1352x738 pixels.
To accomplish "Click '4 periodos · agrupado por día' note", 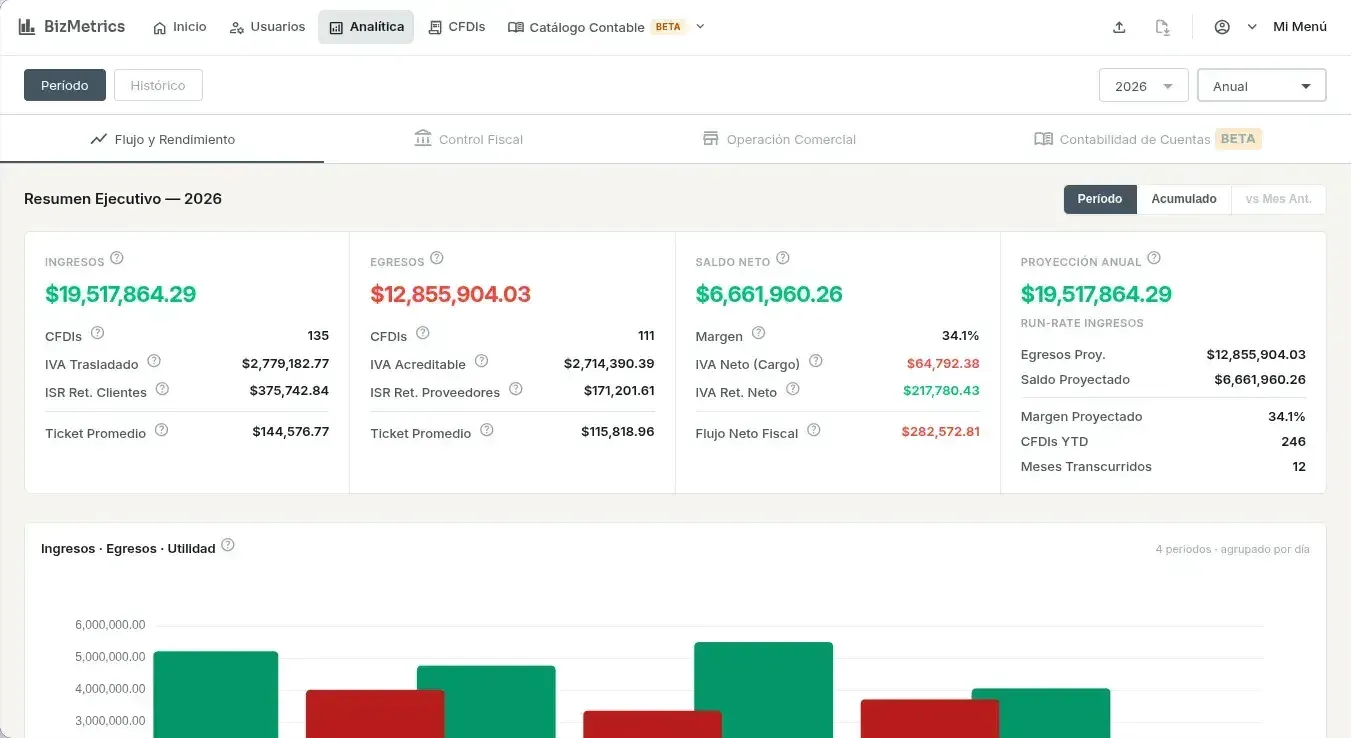I will (1232, 549).
